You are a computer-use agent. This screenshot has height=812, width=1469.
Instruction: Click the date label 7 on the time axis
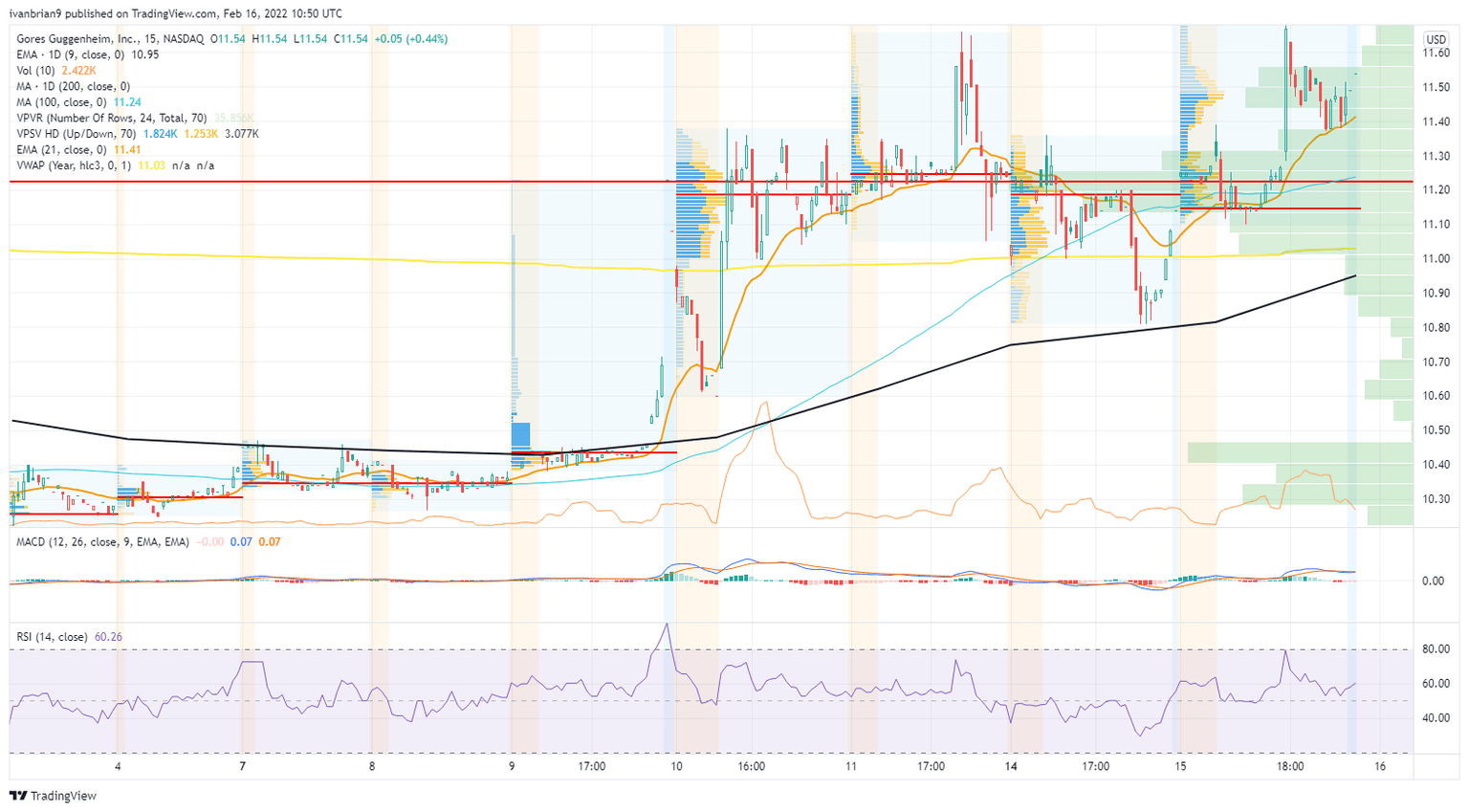click(x=243, y=767)
